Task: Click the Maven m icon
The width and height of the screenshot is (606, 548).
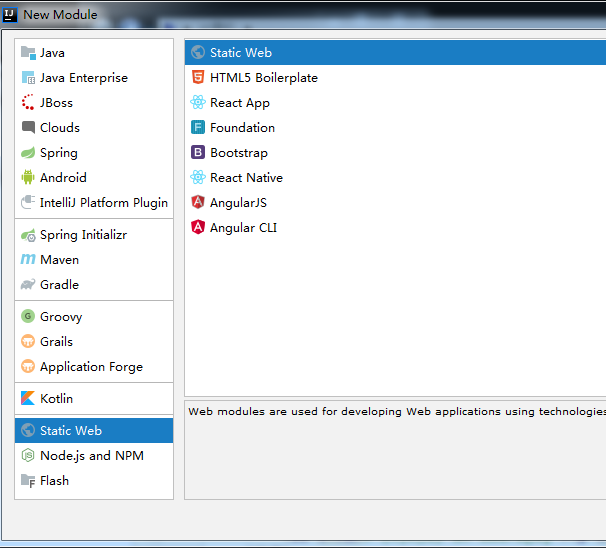Action: coord(28,259)
